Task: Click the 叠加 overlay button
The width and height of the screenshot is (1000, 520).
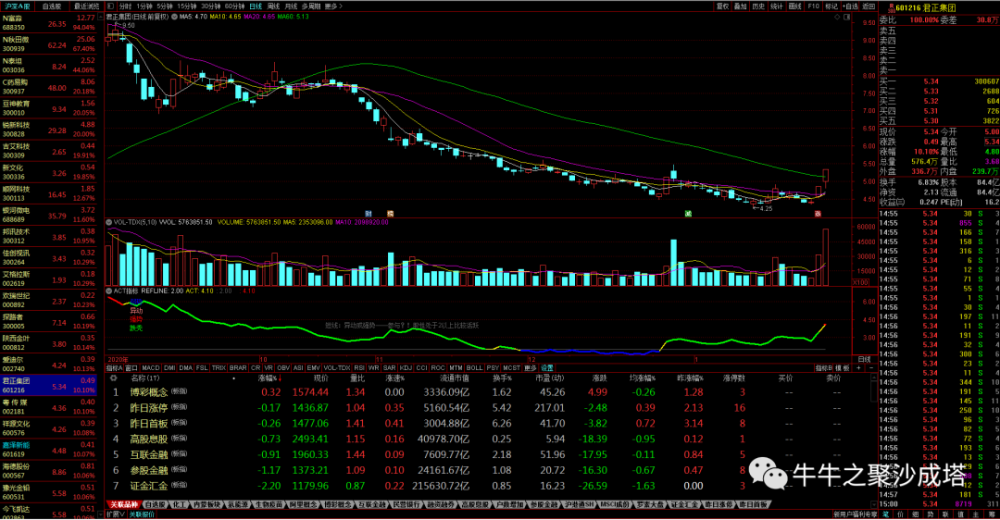Action: [x=740, y=6]
